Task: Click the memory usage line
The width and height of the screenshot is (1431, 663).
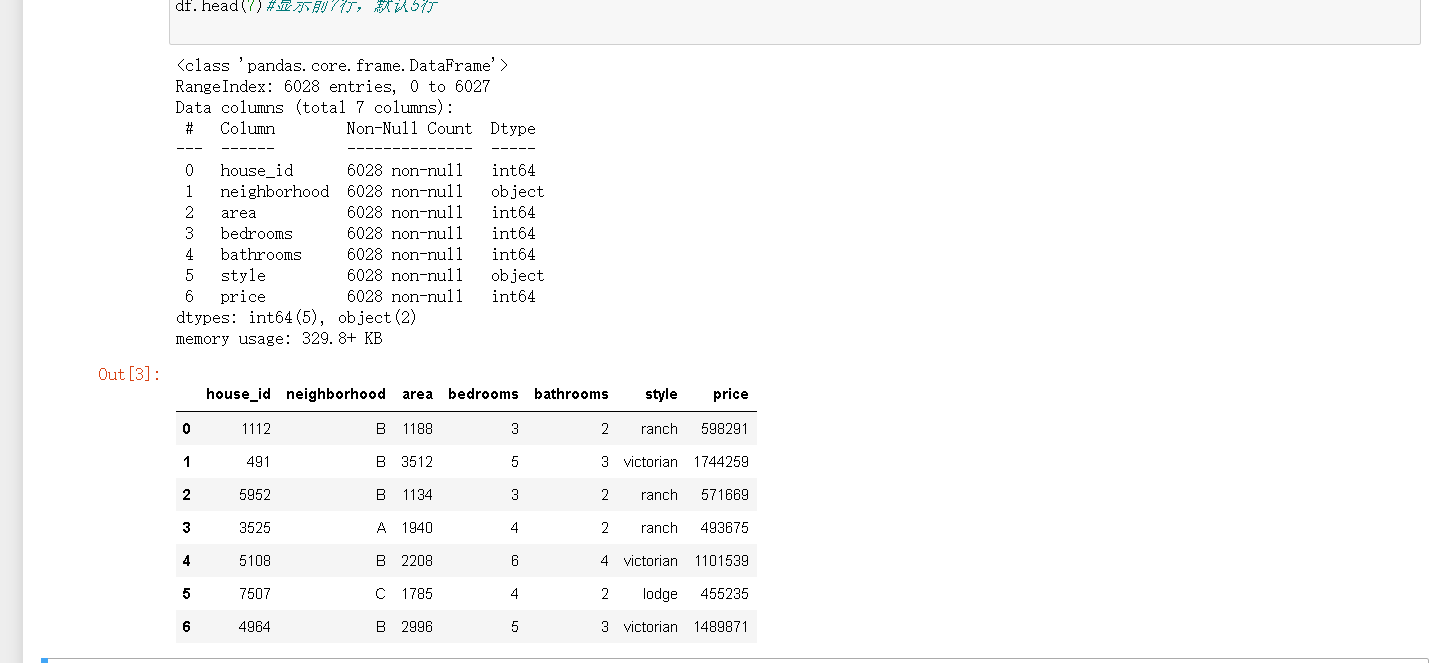Action: (279, 338)
